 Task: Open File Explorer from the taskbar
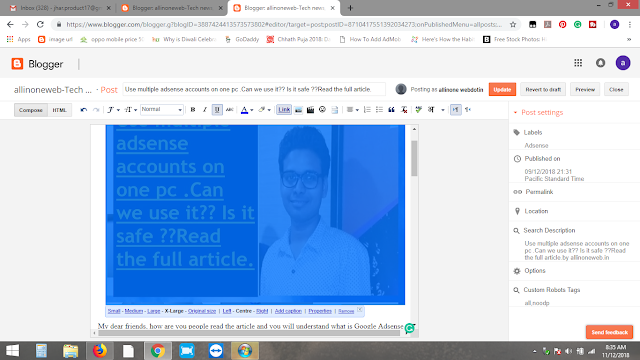[x=71, y=351]
